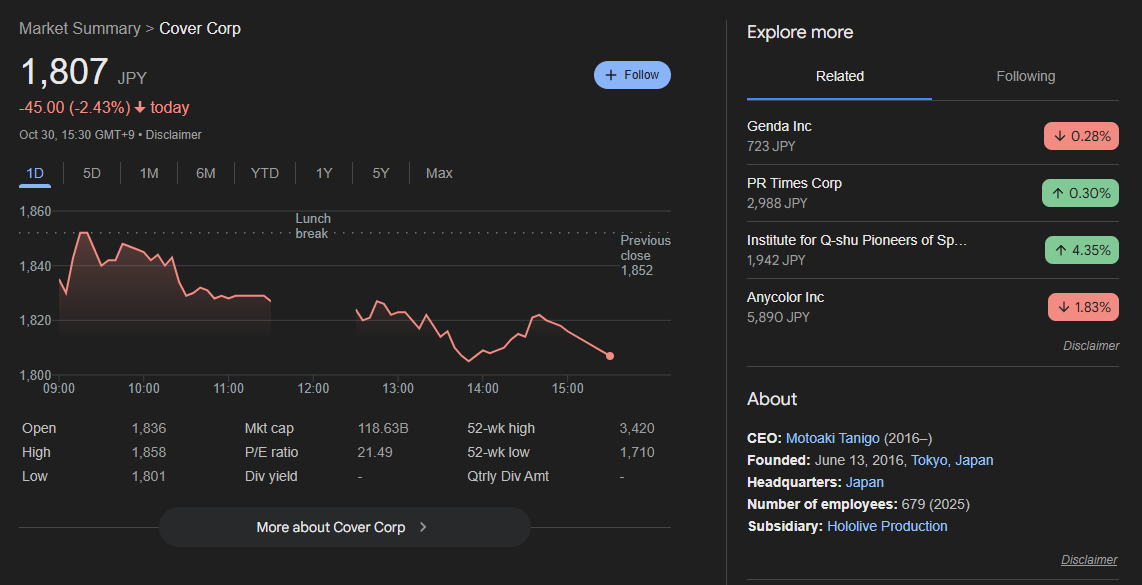Image resolution: width=1142 pixels, height=585 pixels.
Task: Open the Max time range
Action: 439,173
